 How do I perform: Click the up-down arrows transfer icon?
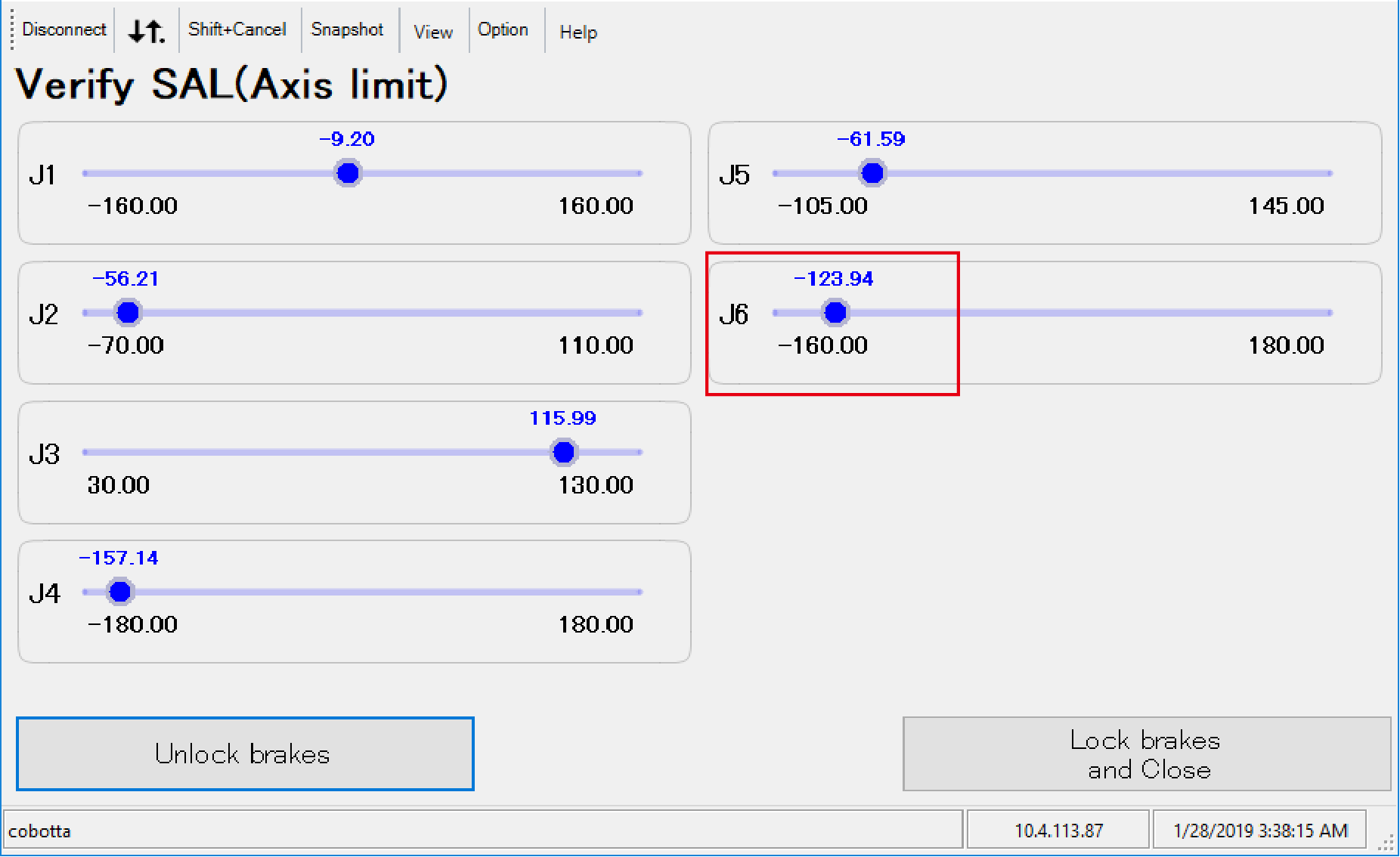[146, 31]
